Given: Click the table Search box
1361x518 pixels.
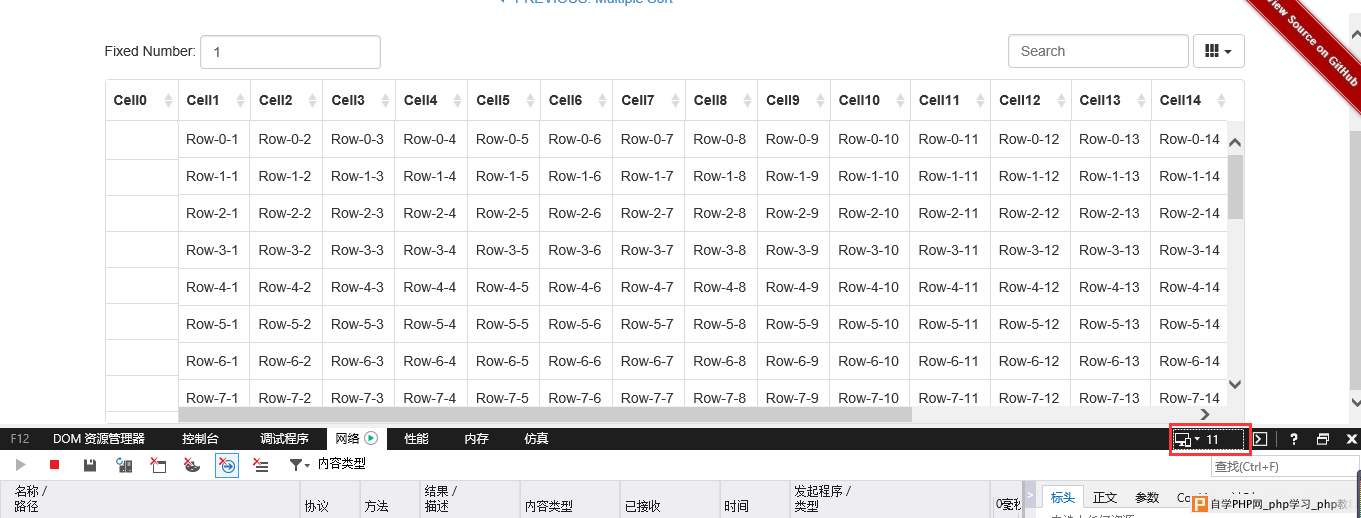Looking at the screenshot, I should [1098, 51].
